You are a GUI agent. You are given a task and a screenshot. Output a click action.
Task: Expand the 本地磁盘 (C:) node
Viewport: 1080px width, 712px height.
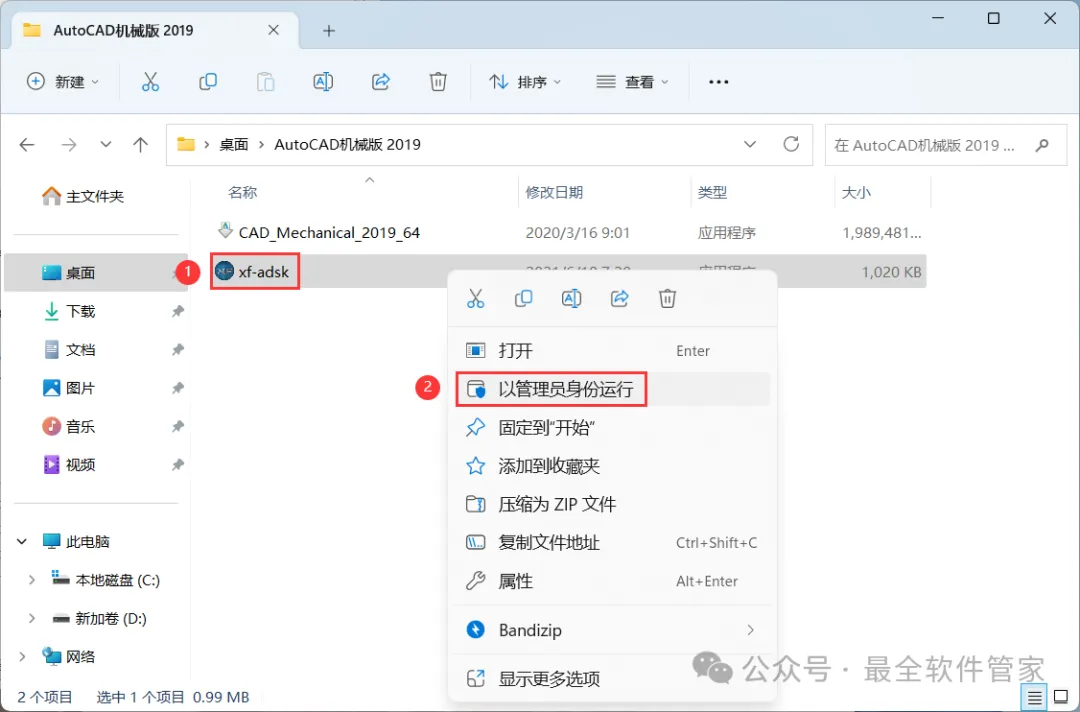(x=31, y=580)
